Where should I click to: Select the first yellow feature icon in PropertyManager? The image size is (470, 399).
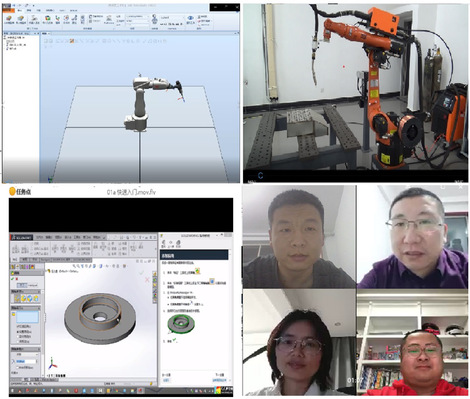click(17, 299)
